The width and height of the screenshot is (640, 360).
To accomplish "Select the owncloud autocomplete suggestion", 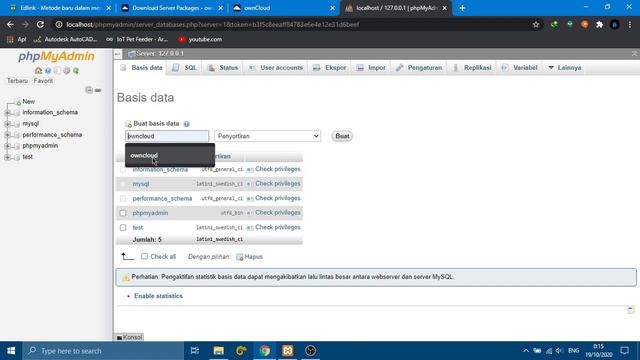I will click(x=170, y=156).
